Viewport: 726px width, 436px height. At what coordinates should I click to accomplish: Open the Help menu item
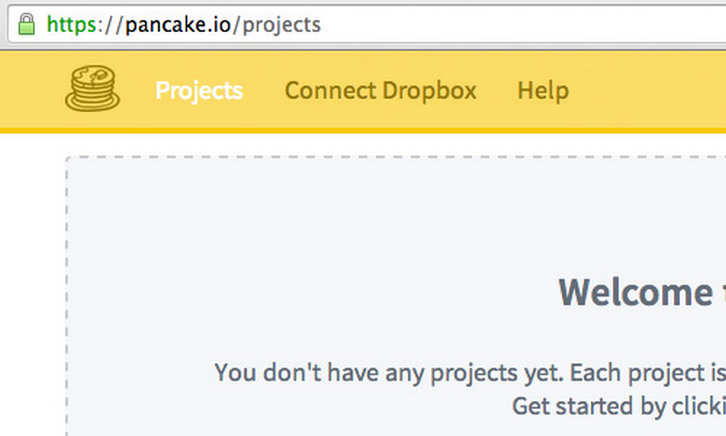[x=543, y=91]
